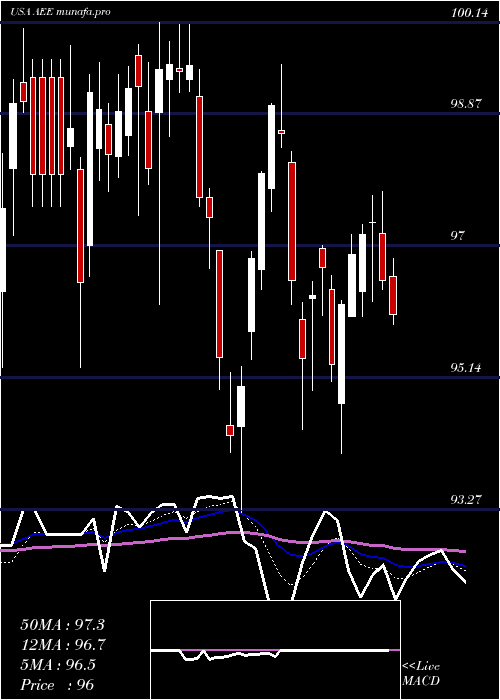Click the '5MA : 96.5' reading

(58, 665)
